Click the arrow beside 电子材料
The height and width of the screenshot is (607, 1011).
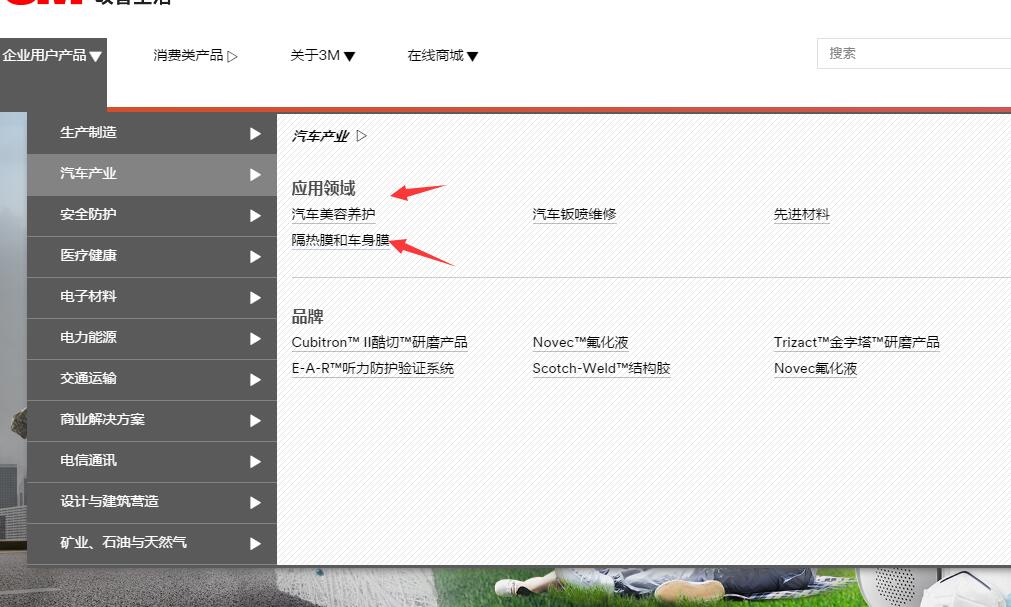(x=255, y=297)
